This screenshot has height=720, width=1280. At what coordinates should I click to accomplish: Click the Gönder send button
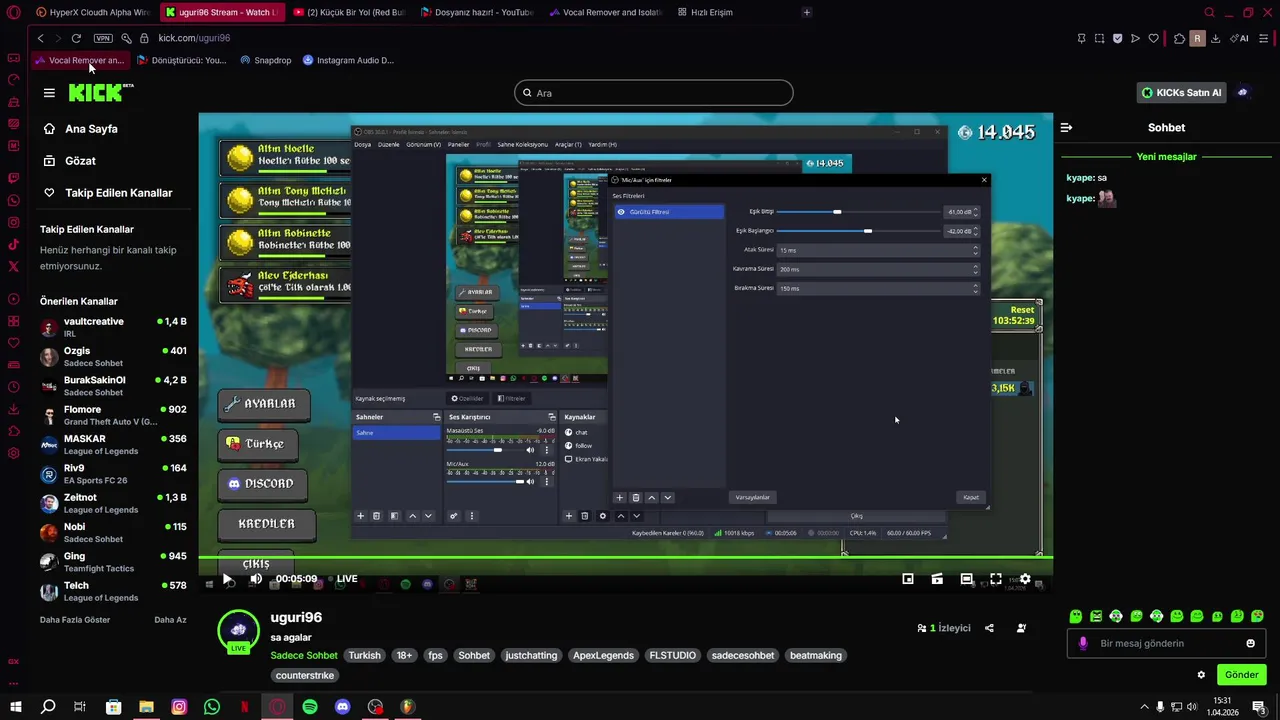pyautogui.click(x=1241, y=675)
